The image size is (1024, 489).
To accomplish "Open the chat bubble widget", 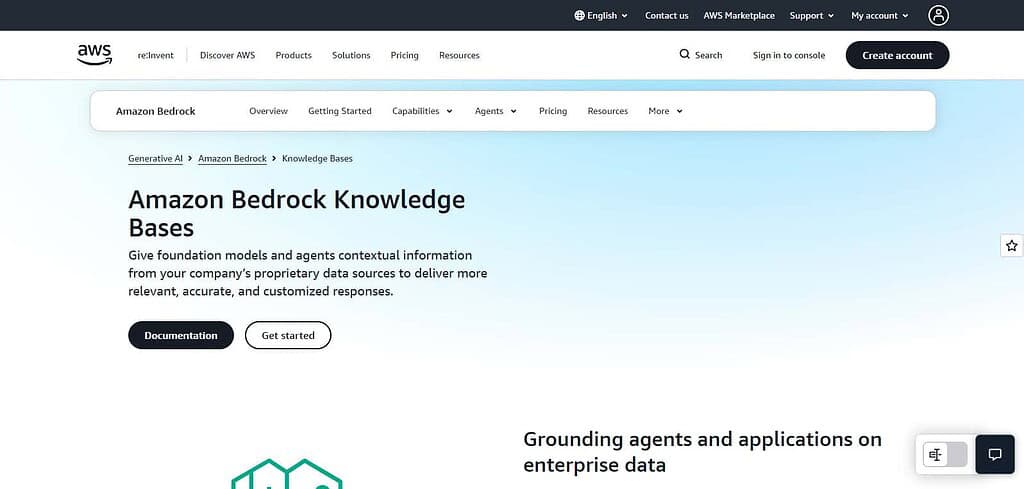I will (995, 454).
